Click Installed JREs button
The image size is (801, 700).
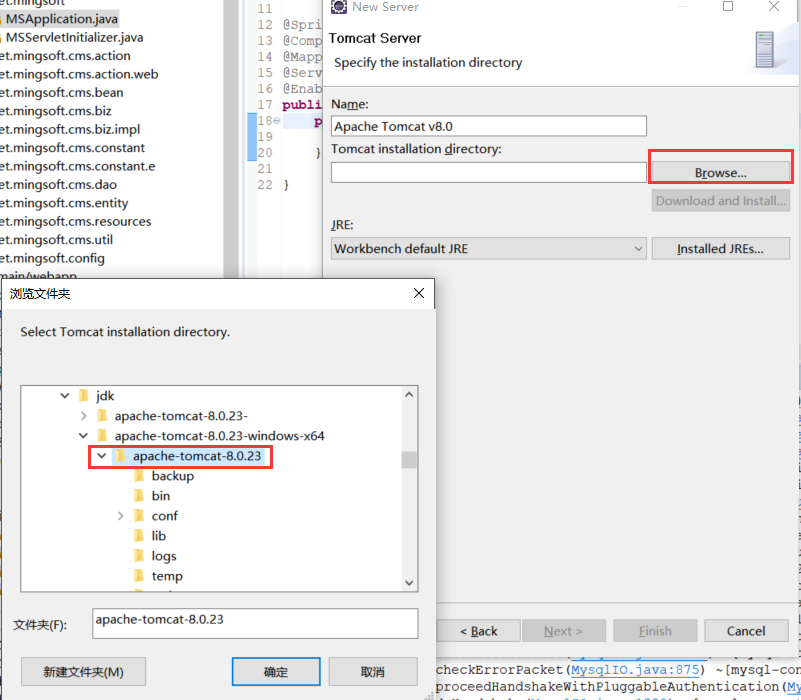(x=720, y=249)
